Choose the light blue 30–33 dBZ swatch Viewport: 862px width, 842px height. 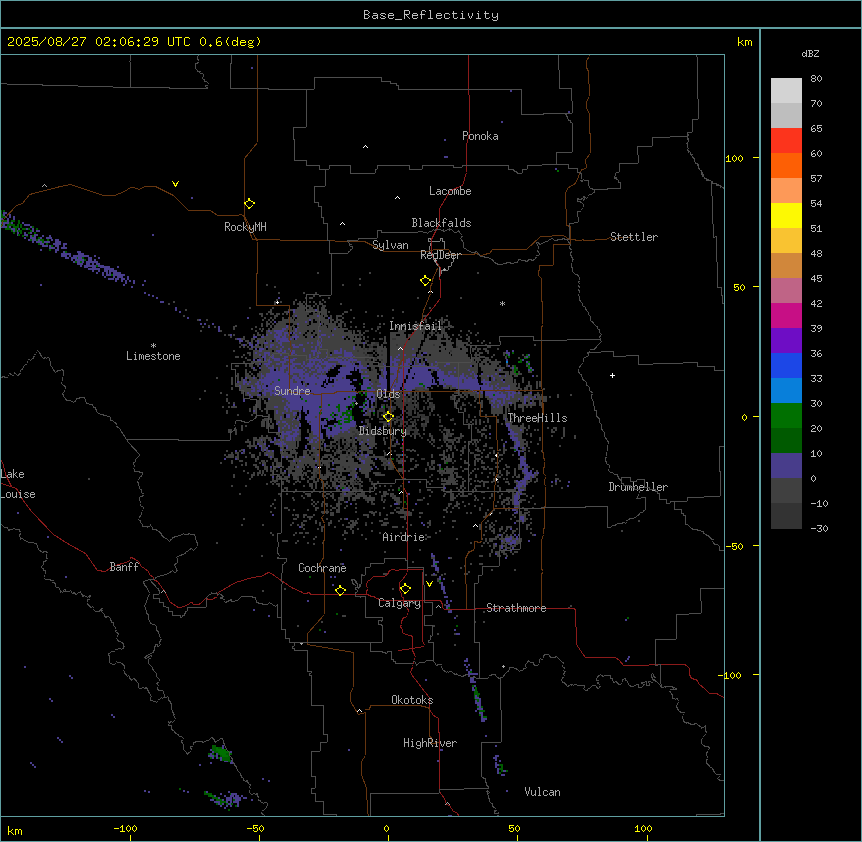786,391
